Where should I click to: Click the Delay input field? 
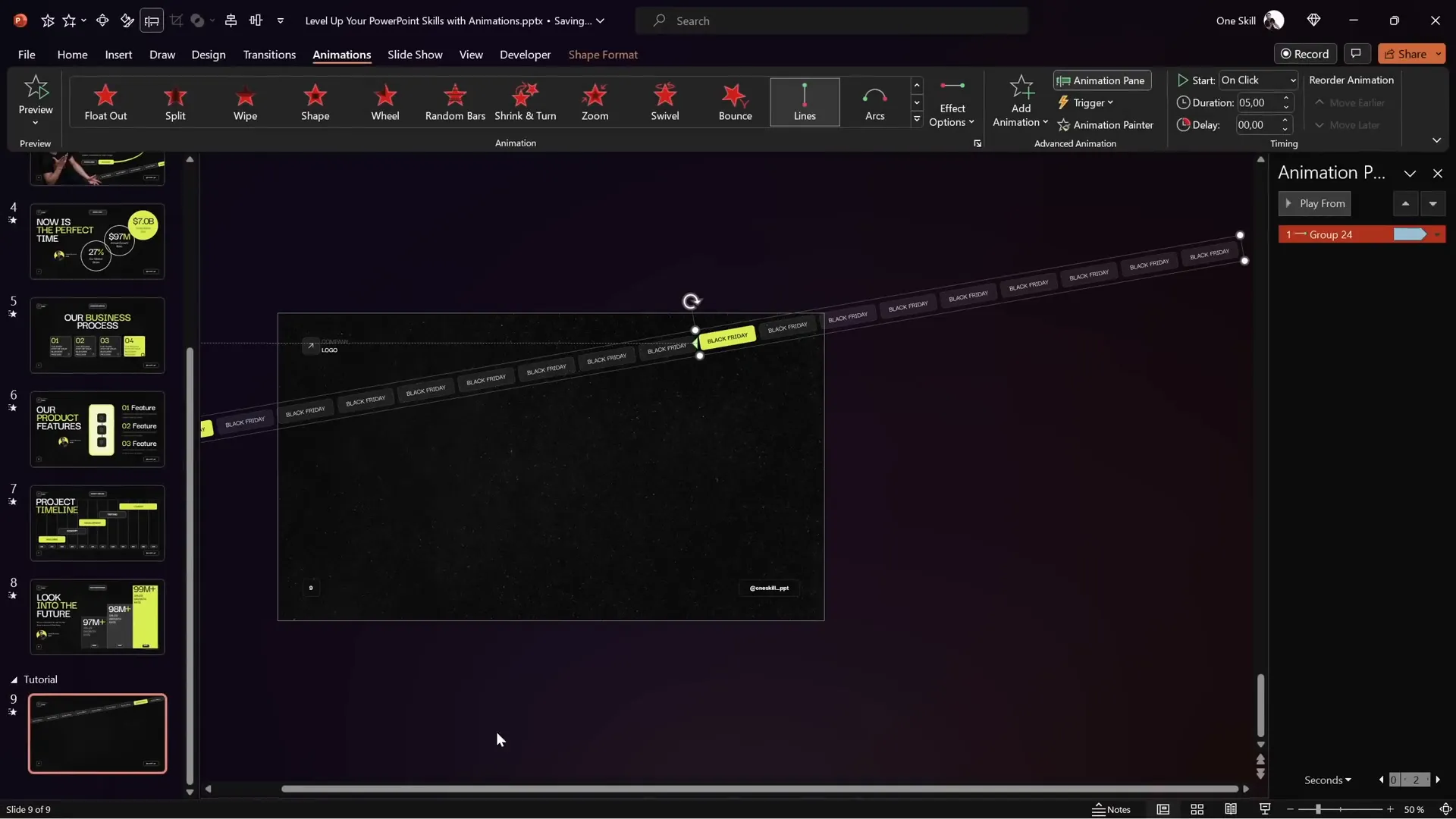click(x=1257, y=125)
